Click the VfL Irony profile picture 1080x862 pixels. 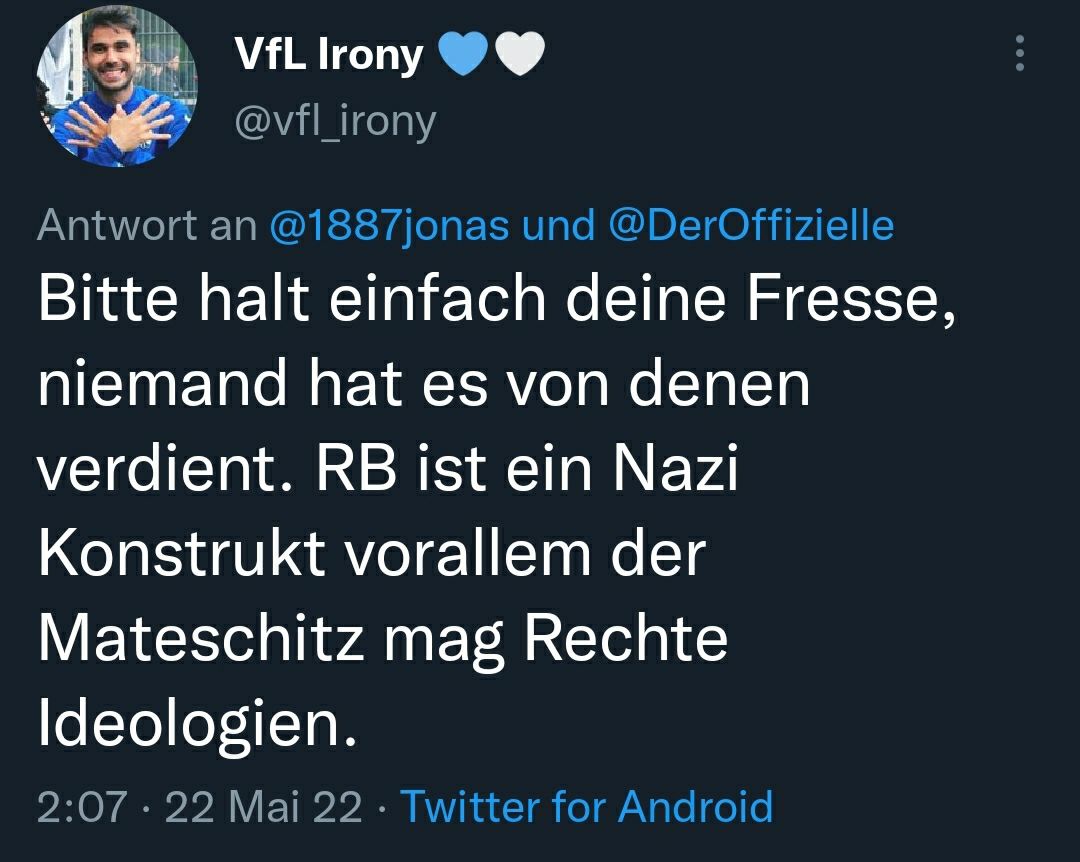click(x=117, y=87)
